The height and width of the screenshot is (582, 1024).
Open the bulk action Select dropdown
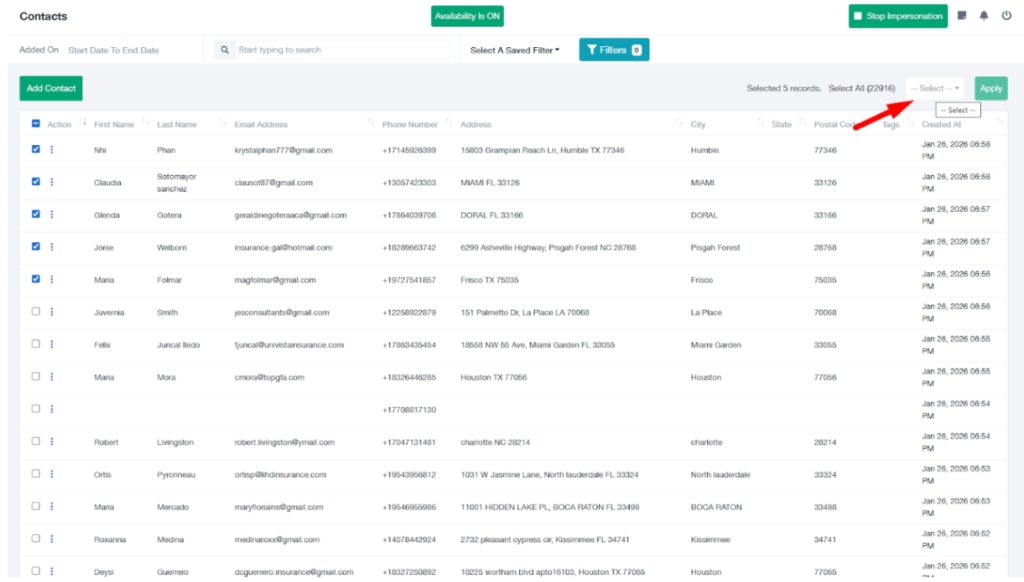coord(935,88)
